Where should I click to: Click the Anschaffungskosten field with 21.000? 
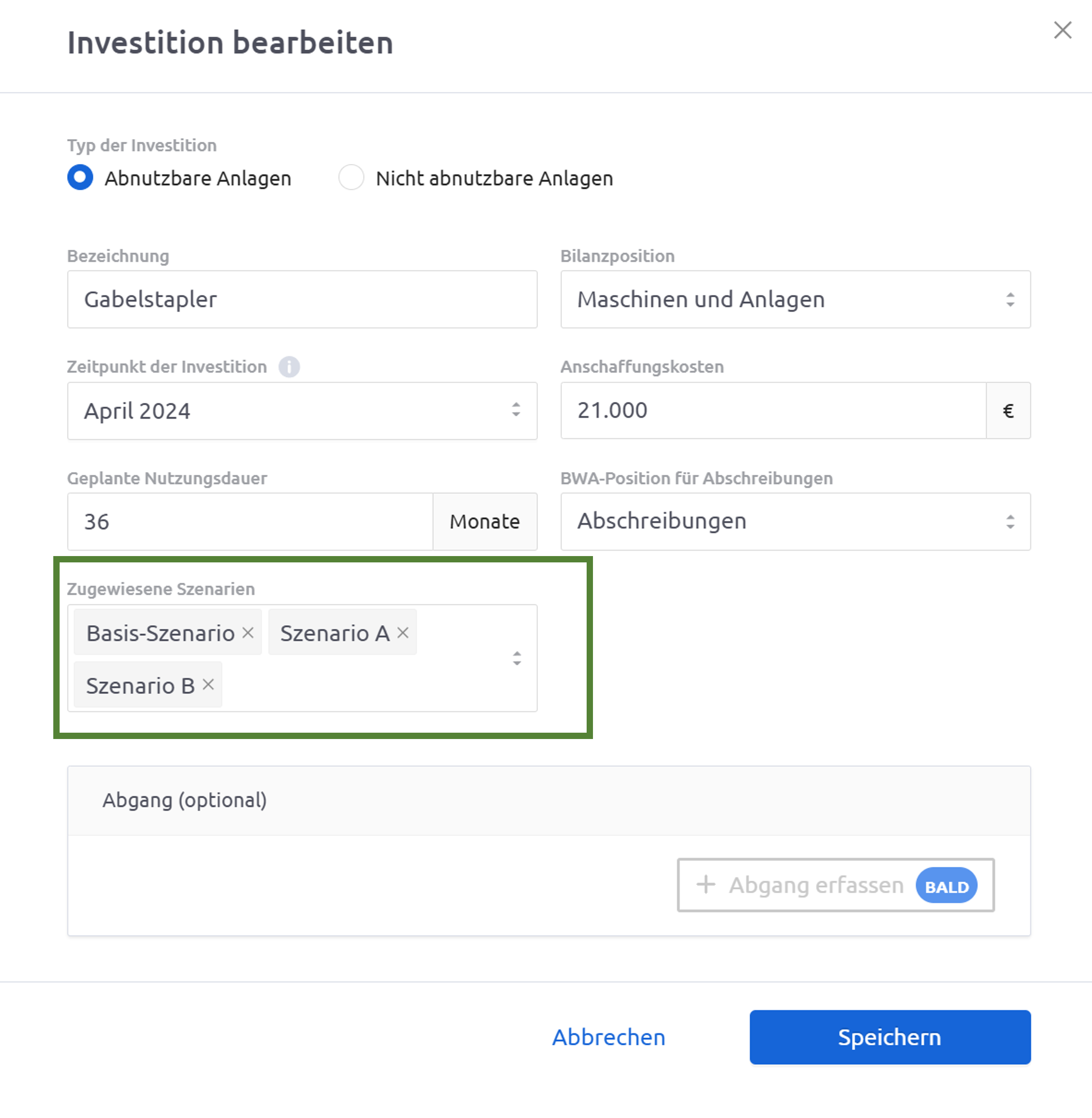(773, 411)
